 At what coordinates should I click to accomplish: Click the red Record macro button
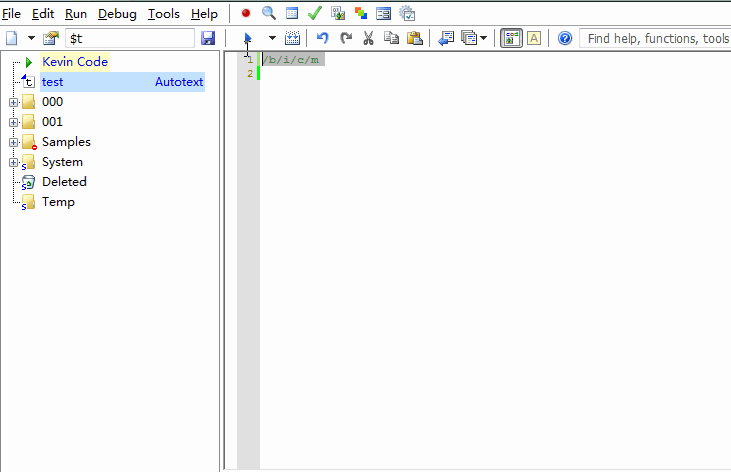pyautogui.click(x=246, y=14)
